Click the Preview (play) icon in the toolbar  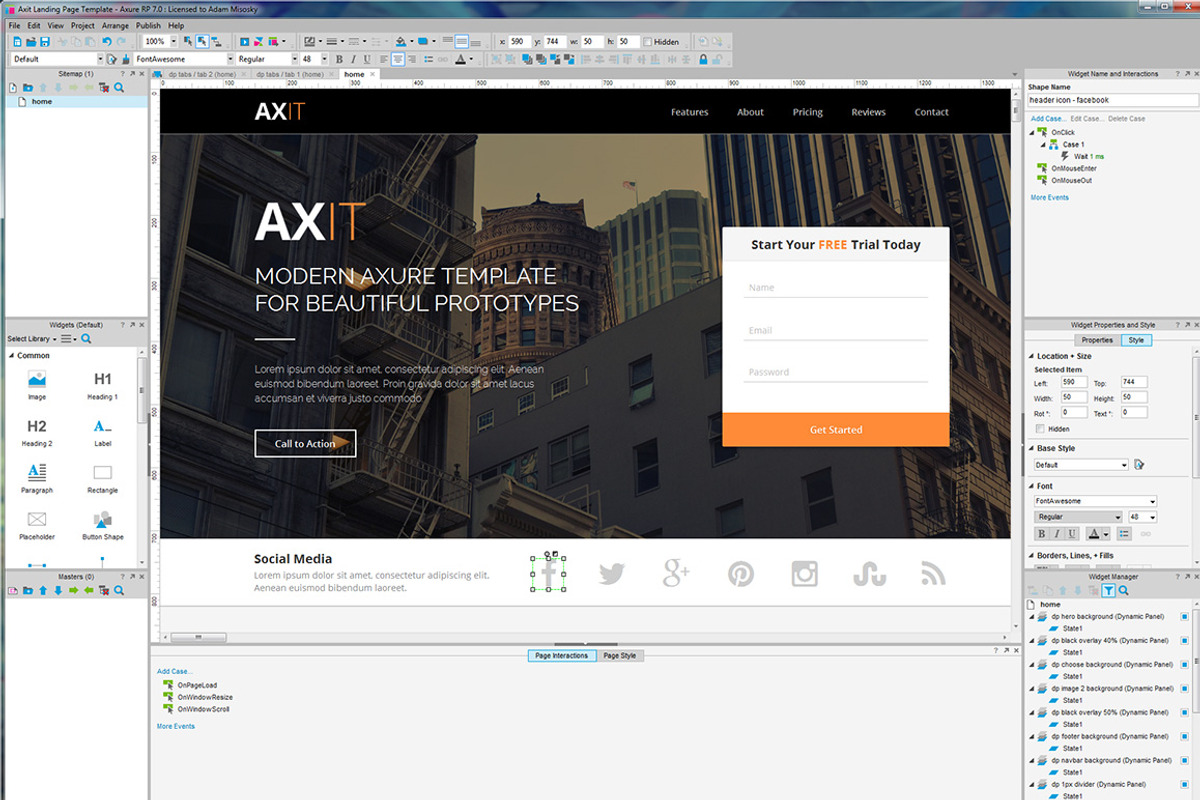(x=245, y=42)
